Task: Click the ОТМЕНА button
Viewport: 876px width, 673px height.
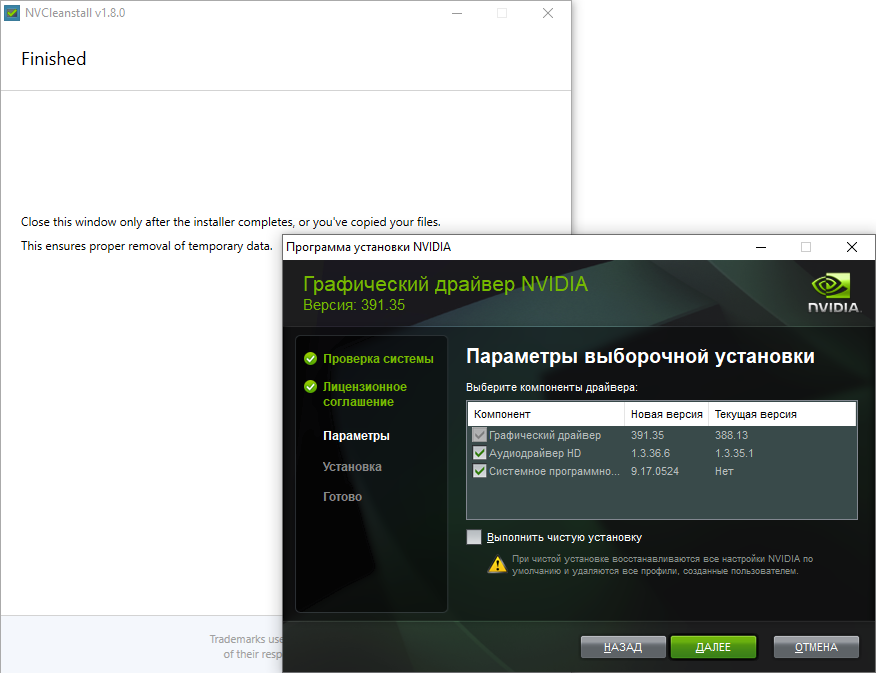Action: [x=816, y=647]
